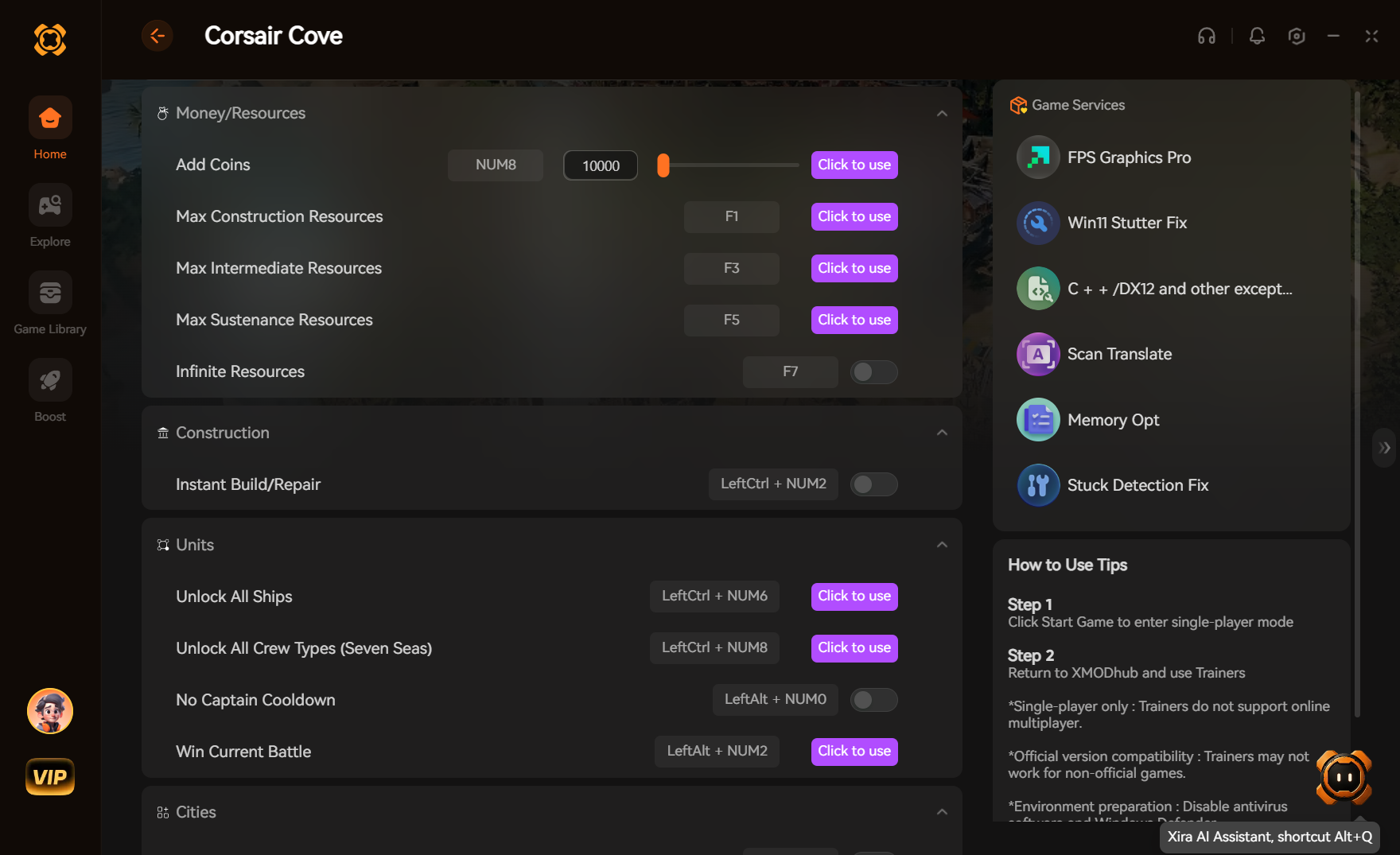Image resolution: width=1400 pixels, height=855 pixels.
Task: Click the LeftCtrl + NUM8 hotkey box
Action: (714, 647)
